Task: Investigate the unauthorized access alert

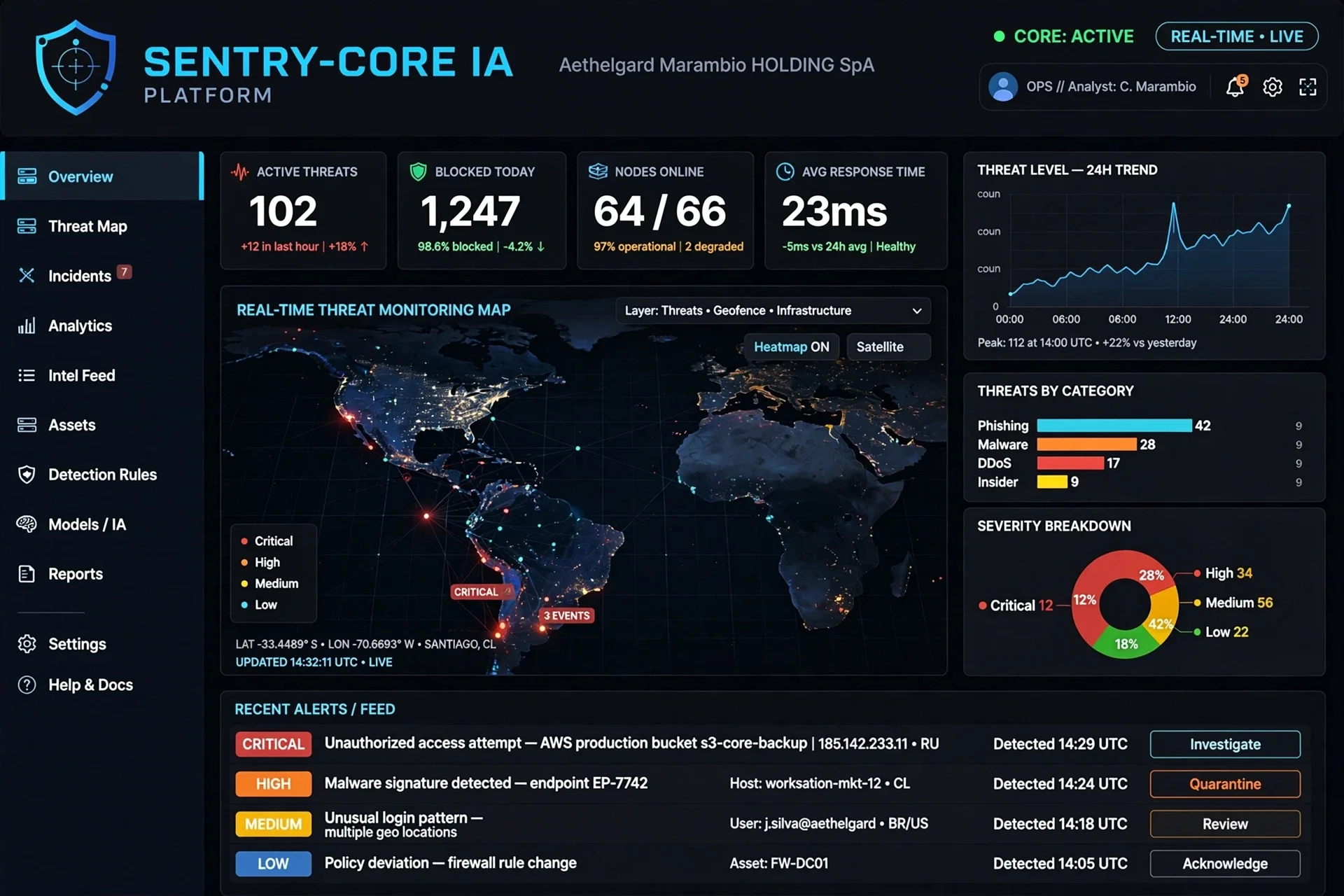Action: pyautogui.click(x=1225, y=744)
